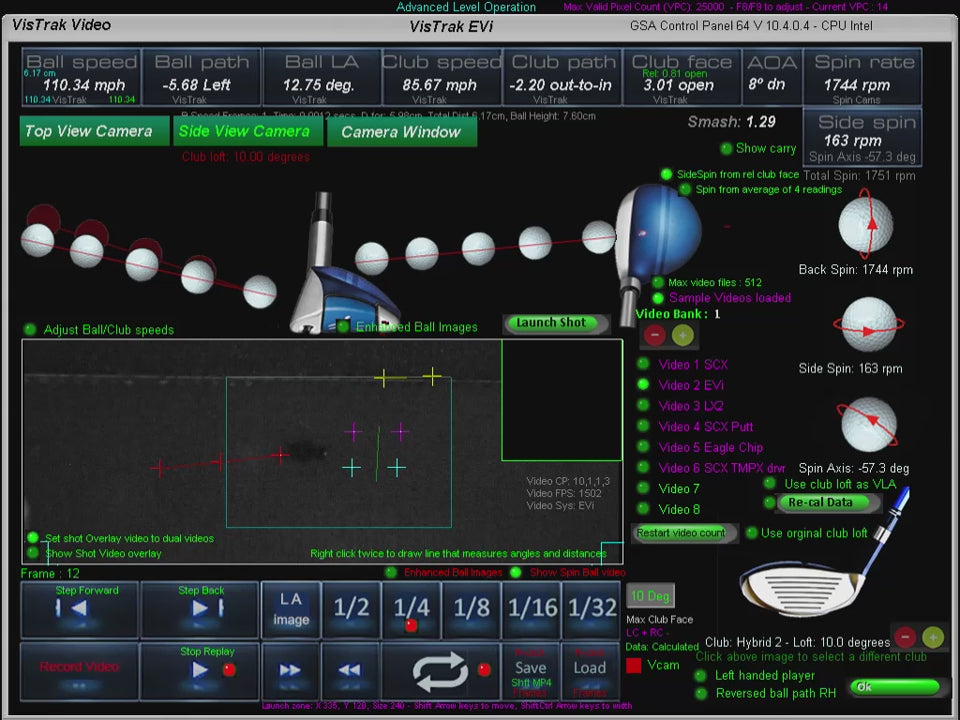Image resolution: width=960 pixels, height=720 pixels.
Task: Toggle Spin from average of 4 readings
Action: click(x=685, y=190)
